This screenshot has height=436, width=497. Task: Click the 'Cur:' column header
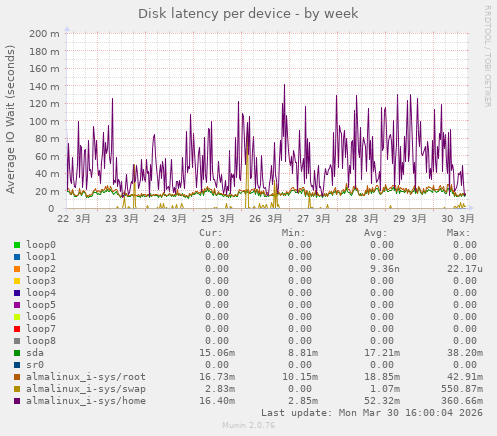pyautogui.click(x=211, y=233)
